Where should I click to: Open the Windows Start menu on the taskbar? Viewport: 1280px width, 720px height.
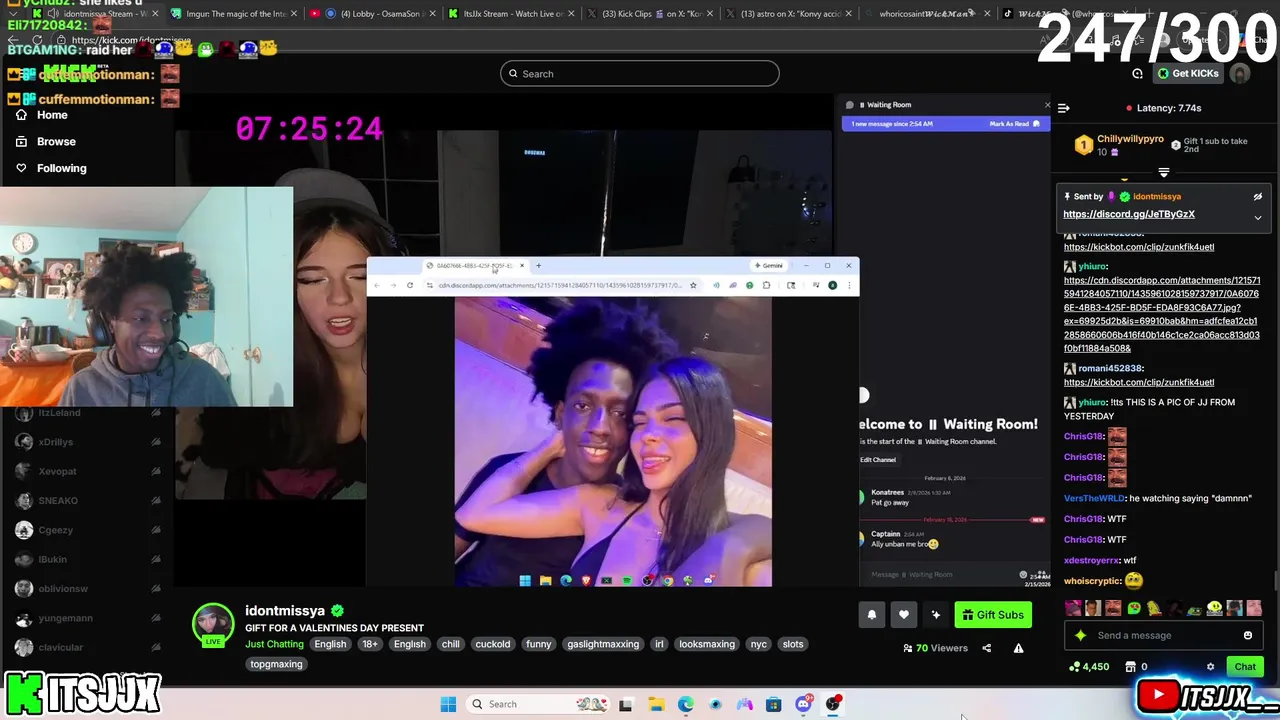tap(448, 704)
